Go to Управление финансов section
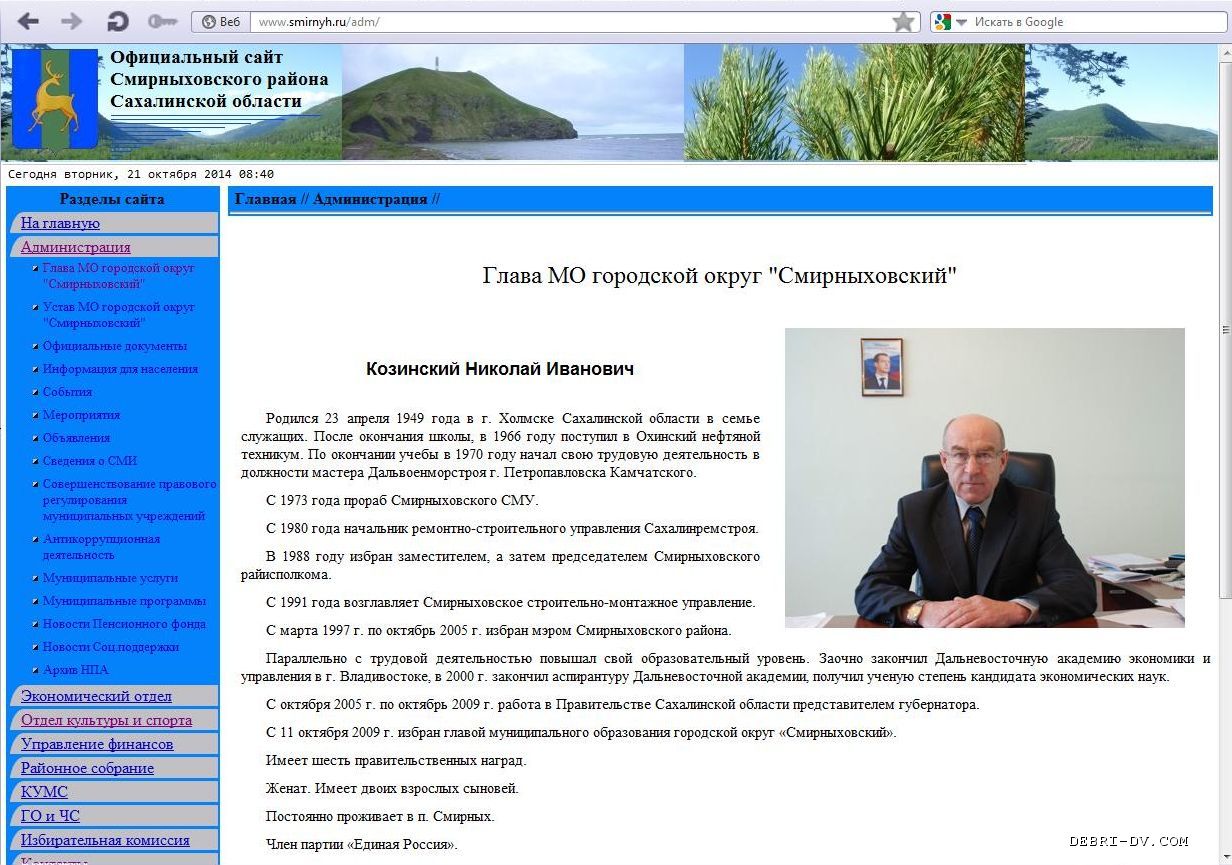The image size is (1232, 865). (x=97, y=744)
